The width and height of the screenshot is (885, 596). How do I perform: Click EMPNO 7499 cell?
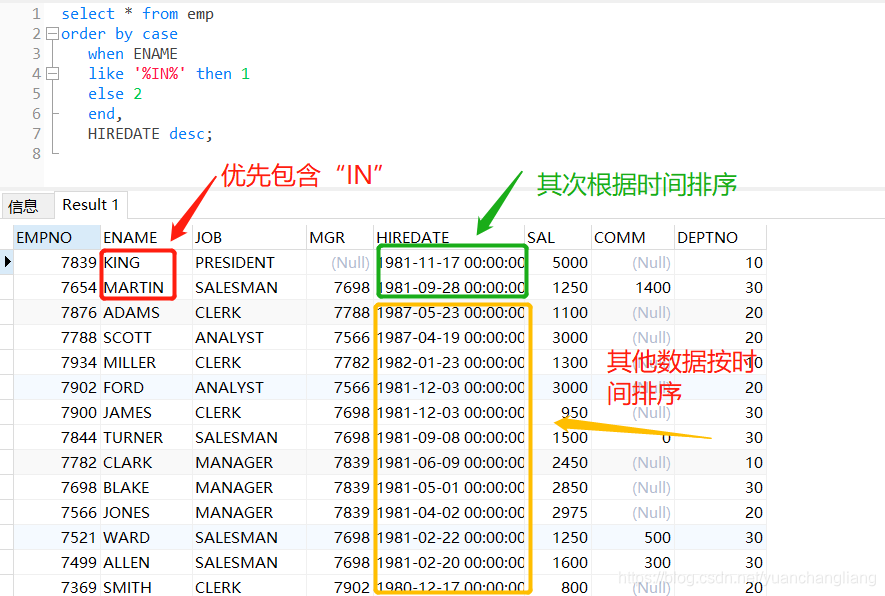point(56,562)
